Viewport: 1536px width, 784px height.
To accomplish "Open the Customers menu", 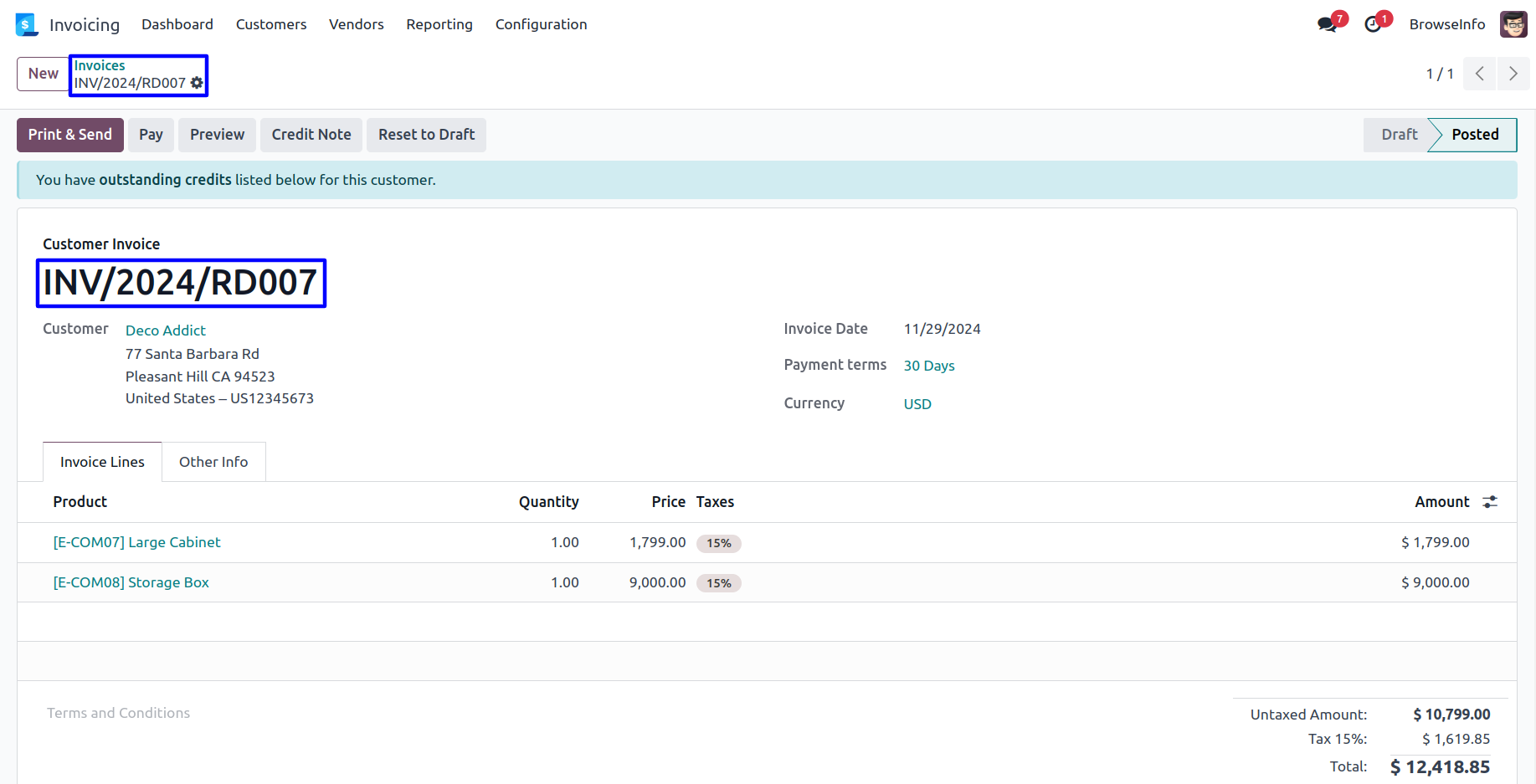I will (271, 25).
